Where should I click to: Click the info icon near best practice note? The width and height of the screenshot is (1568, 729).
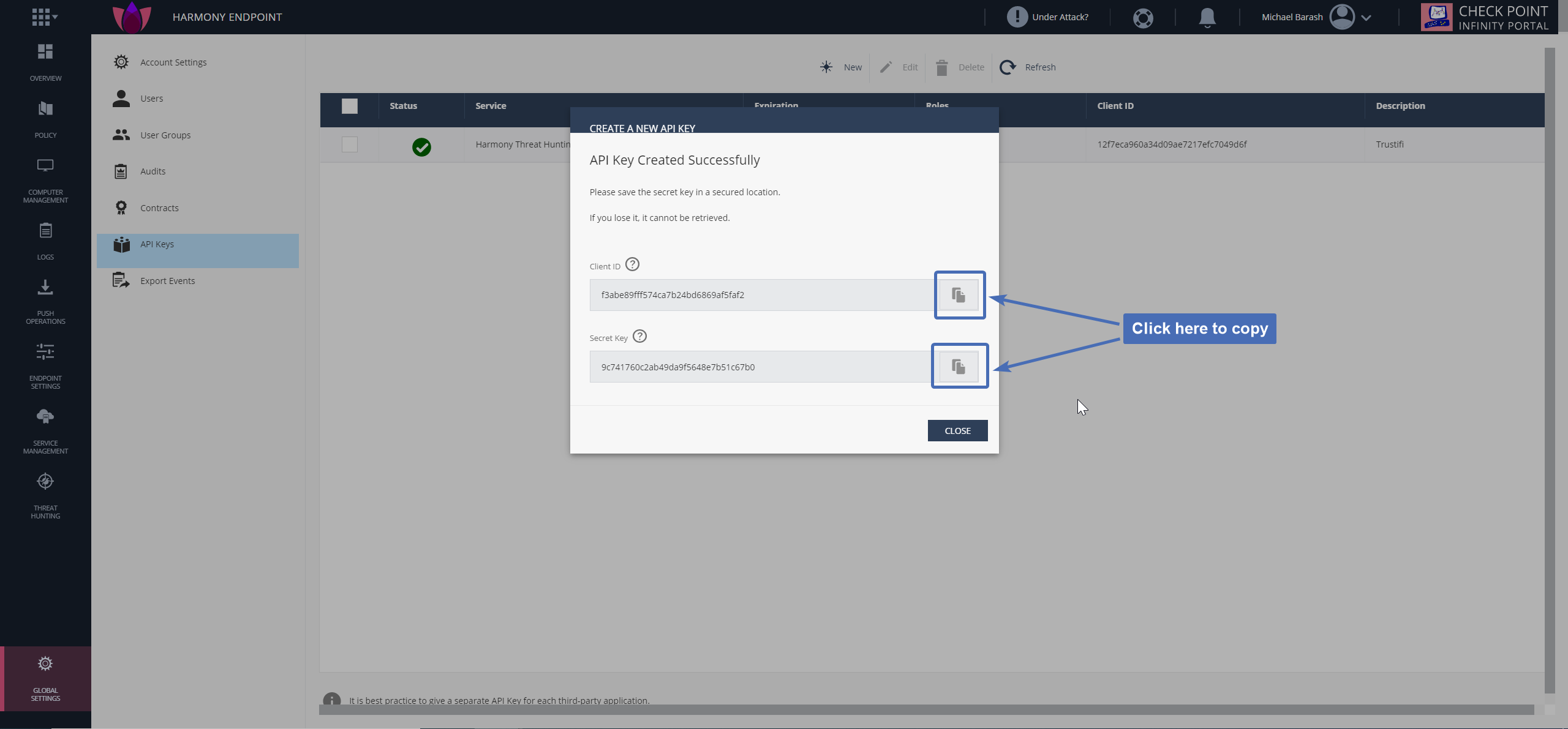331,700
